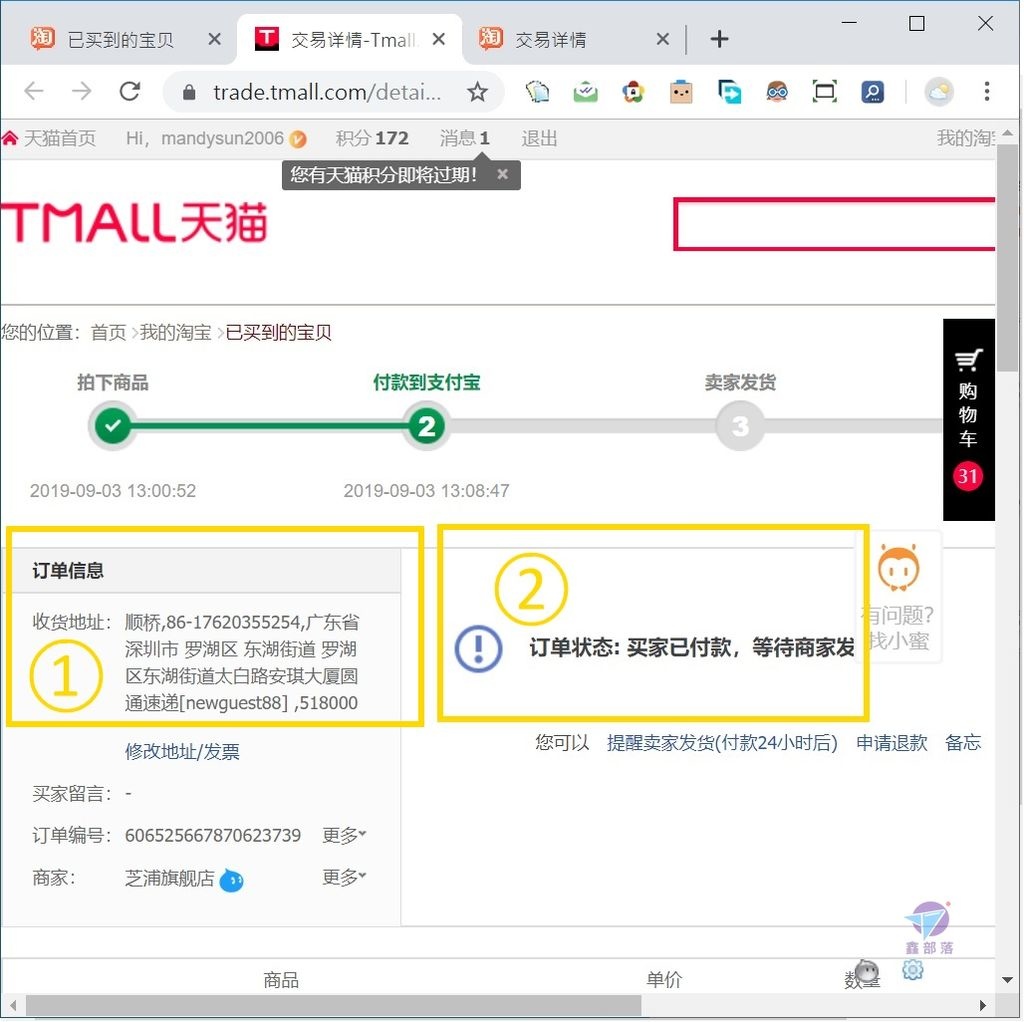Bookmark this page with the star icon
Screen dimensions: 1024x1022
(477, 92)
